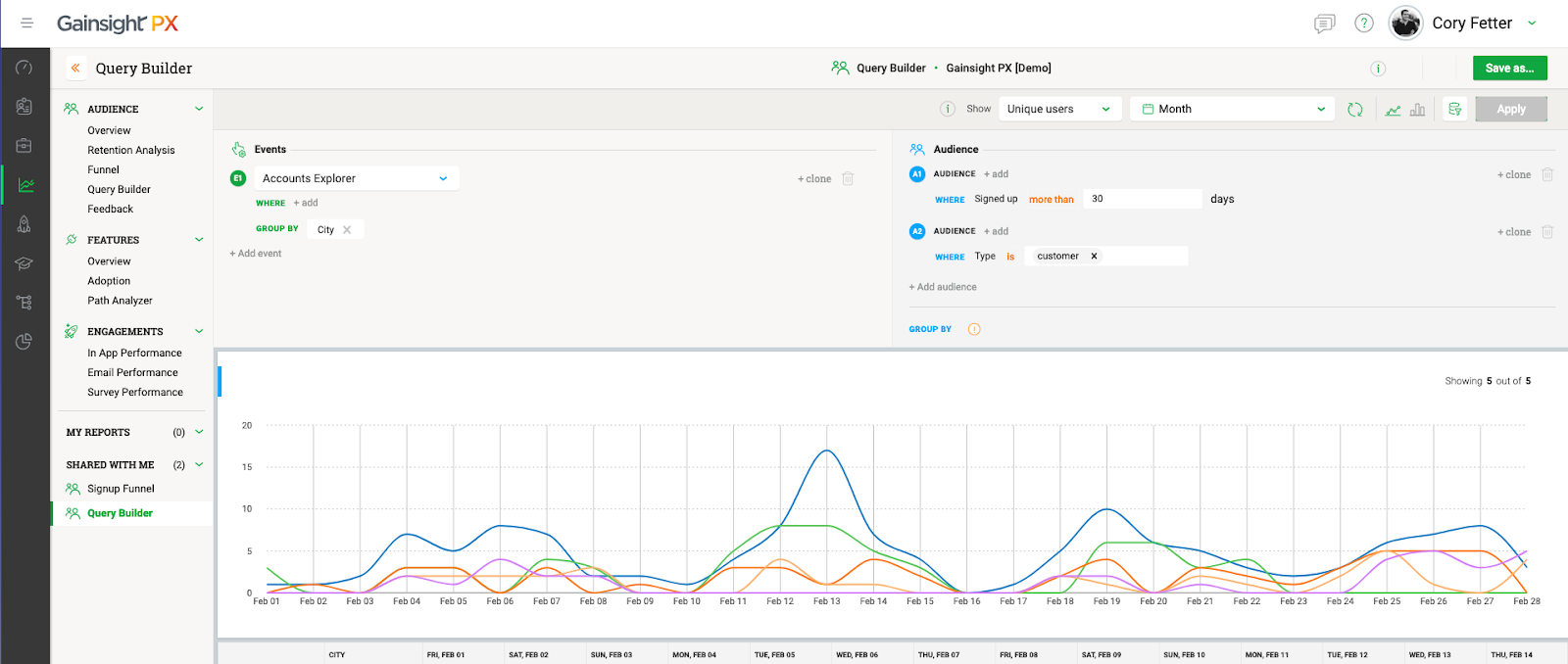Switch to bar chart view

[x=1417, y=110]
